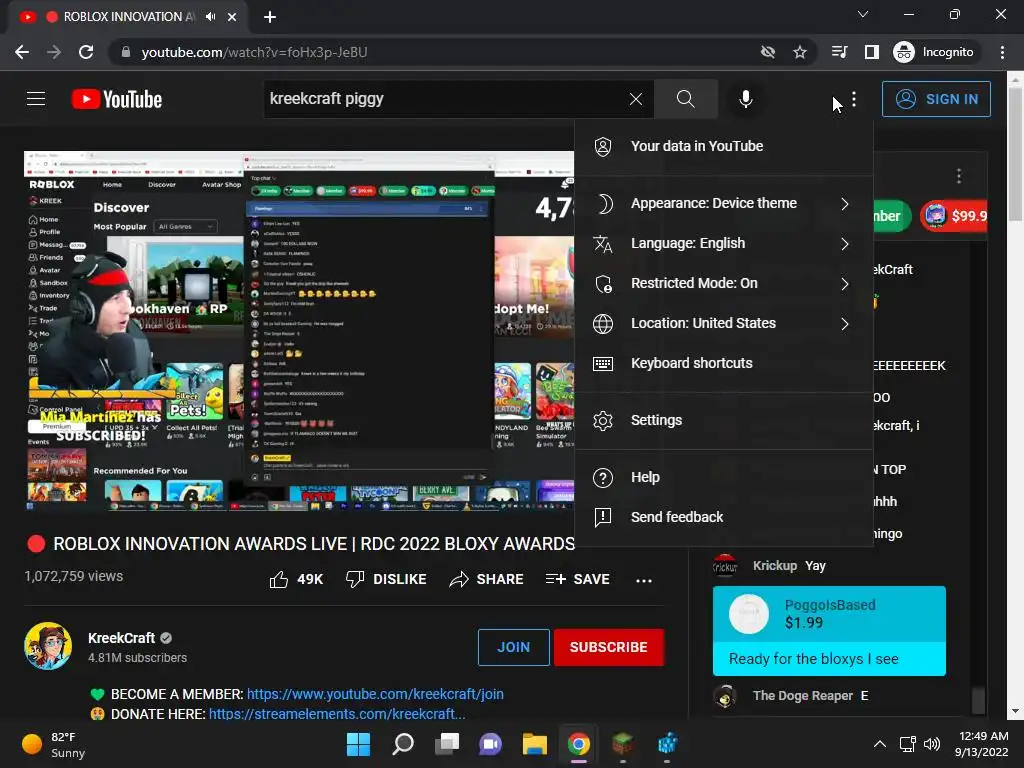
Task: Open Keyboard shortcuts entry
Action: [x=724, y=363]
